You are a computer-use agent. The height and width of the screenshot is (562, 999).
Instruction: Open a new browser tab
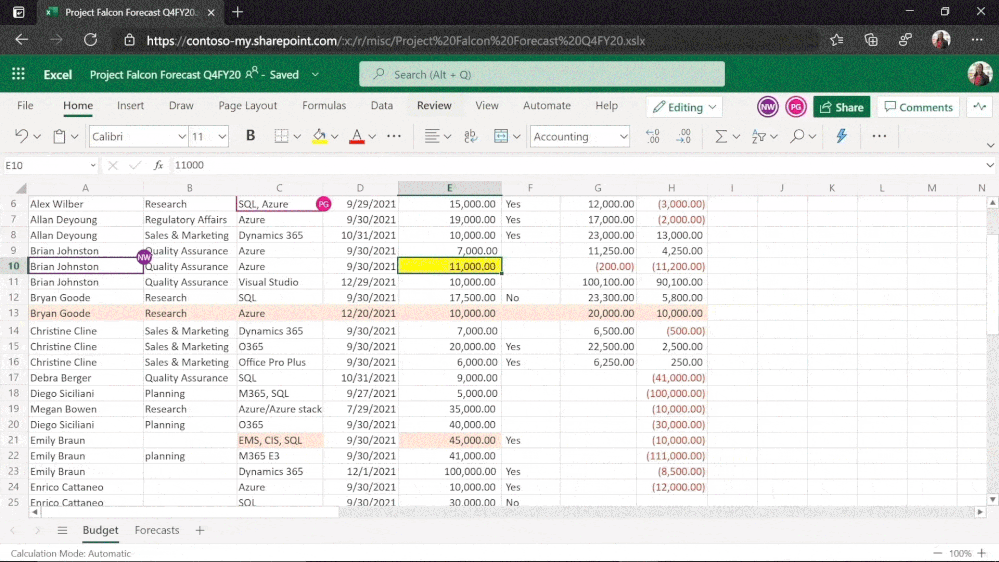[238, 12]
